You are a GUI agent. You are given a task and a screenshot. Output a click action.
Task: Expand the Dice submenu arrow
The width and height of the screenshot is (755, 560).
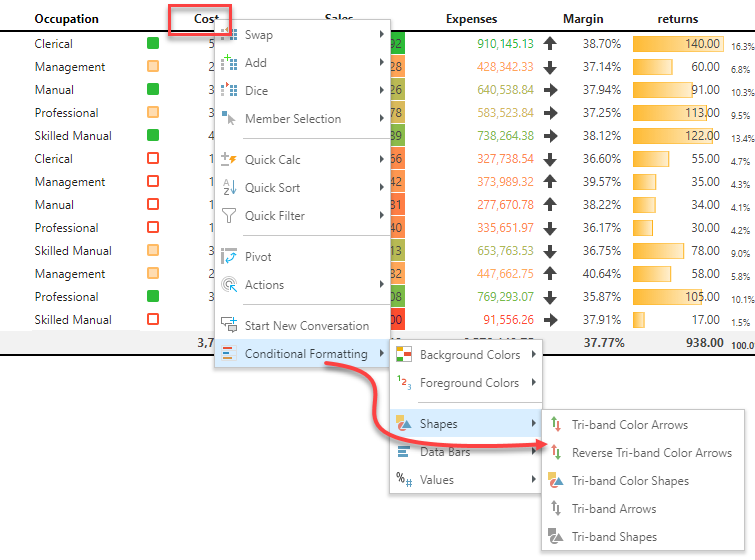coord(381,90)
